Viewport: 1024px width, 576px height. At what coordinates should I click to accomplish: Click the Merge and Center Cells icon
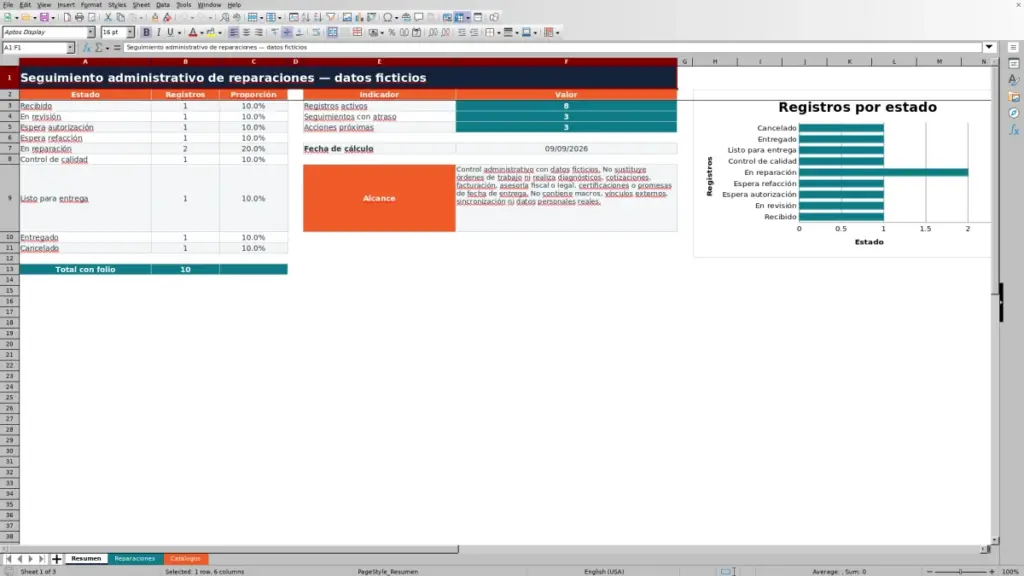tap(332, 33)
